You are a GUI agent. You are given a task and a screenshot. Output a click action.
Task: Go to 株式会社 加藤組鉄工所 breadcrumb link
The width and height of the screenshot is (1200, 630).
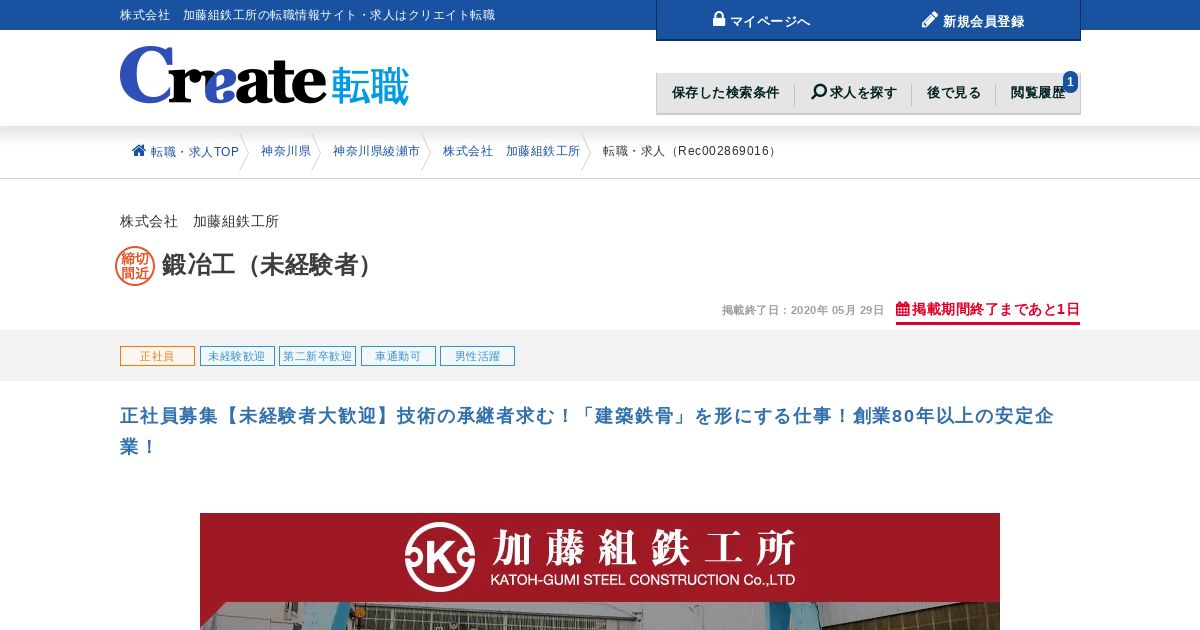coord(511,151)
